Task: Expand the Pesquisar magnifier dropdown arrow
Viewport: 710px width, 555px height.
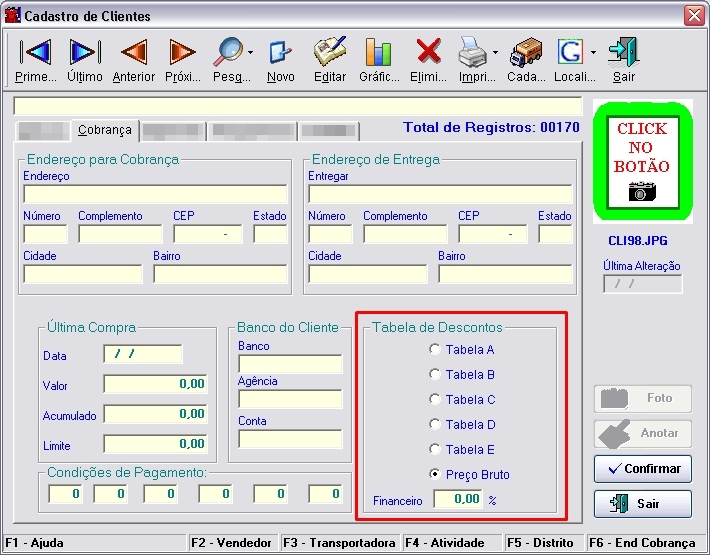Action: pyautogui.click(x=250, y=52)
